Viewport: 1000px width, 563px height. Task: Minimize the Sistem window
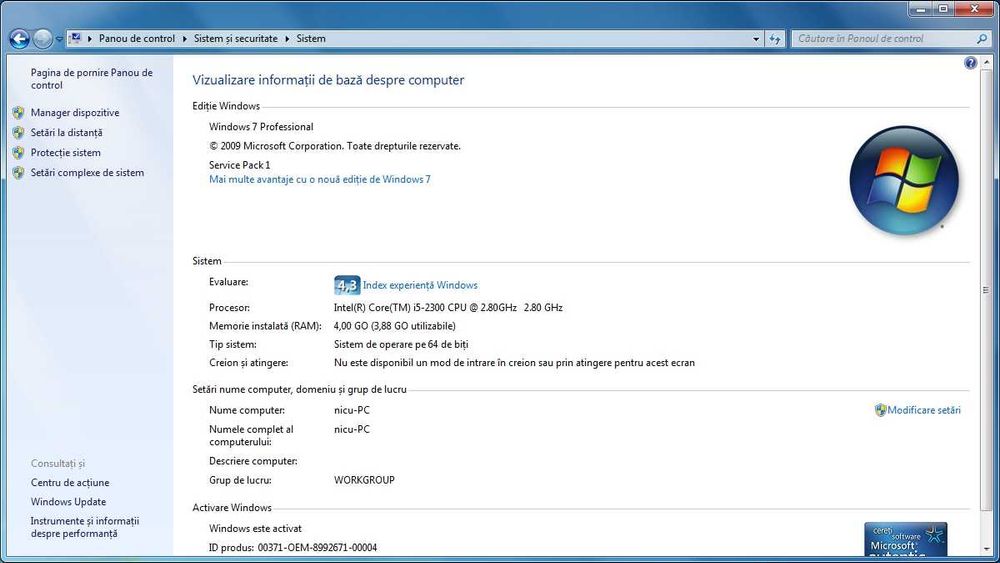pyautogui.click(x=921, y=9)
